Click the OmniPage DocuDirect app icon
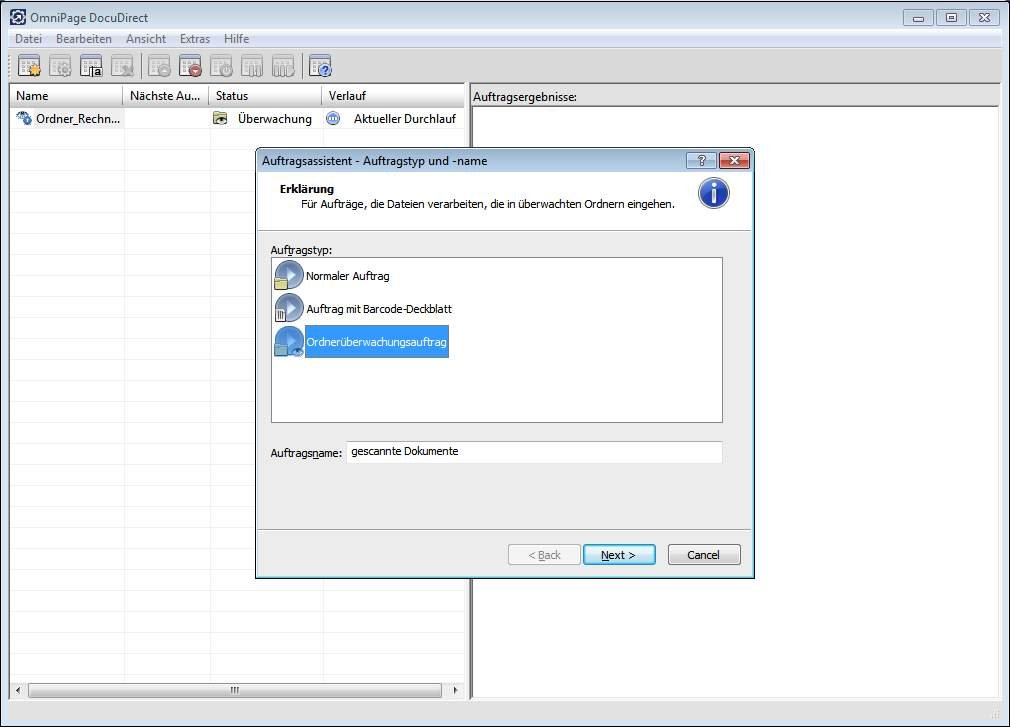 [x=18, y=17]
